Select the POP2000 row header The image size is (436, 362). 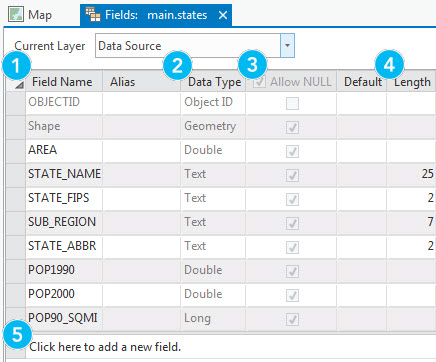pos(15,295)
